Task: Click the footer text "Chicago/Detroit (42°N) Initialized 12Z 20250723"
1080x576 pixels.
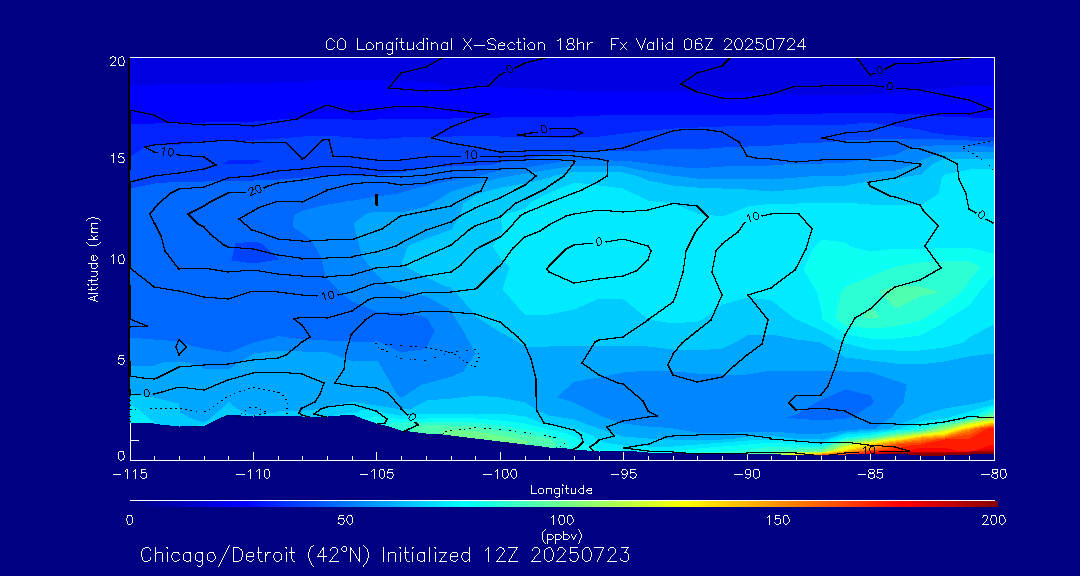Action: pos(385,555)
